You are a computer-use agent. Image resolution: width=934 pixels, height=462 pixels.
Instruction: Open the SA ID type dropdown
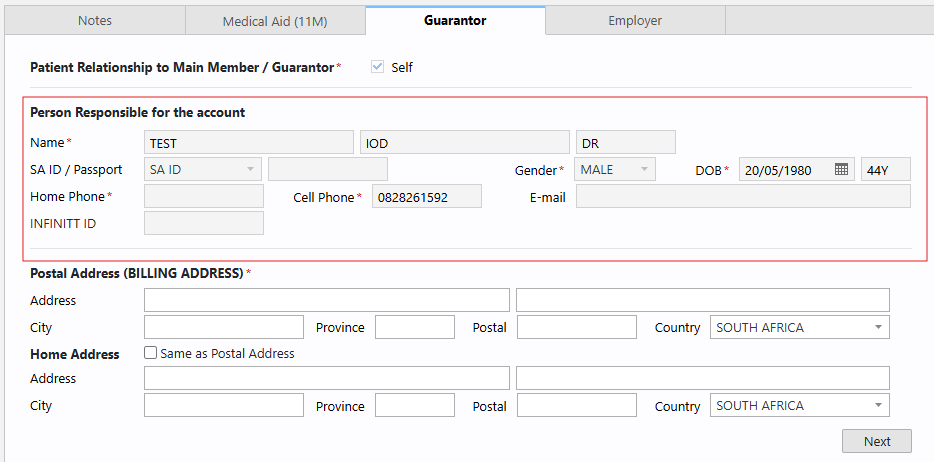pyautogui.click(x=203, y=169)
